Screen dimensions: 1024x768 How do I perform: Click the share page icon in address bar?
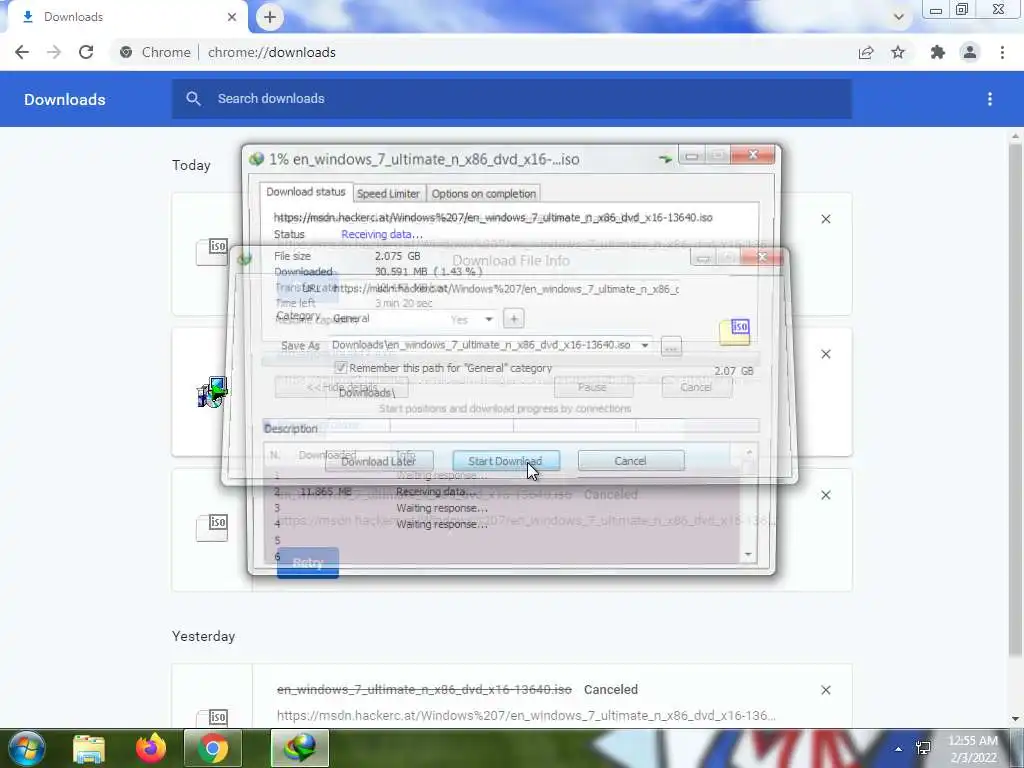pyautogui.click(x=866, y=52)
